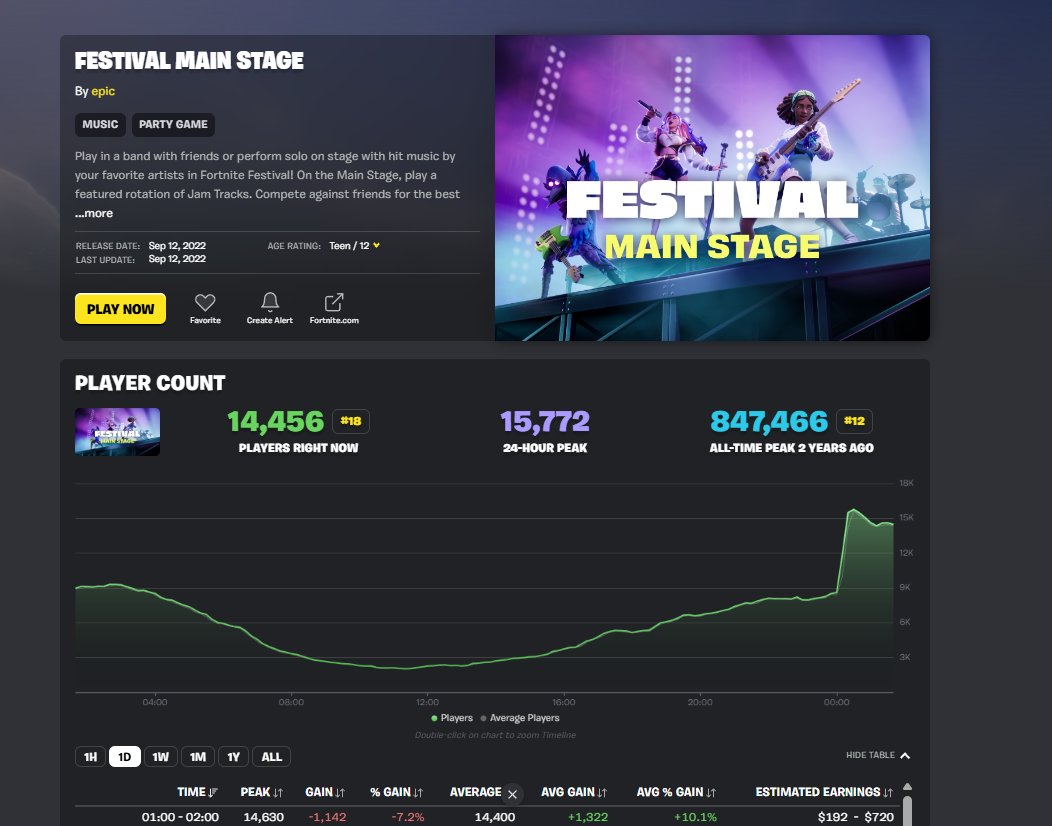Sort the table by the AVG GAIN column
This screenshot has width=1052, height=826.
(x=574, y=792)
